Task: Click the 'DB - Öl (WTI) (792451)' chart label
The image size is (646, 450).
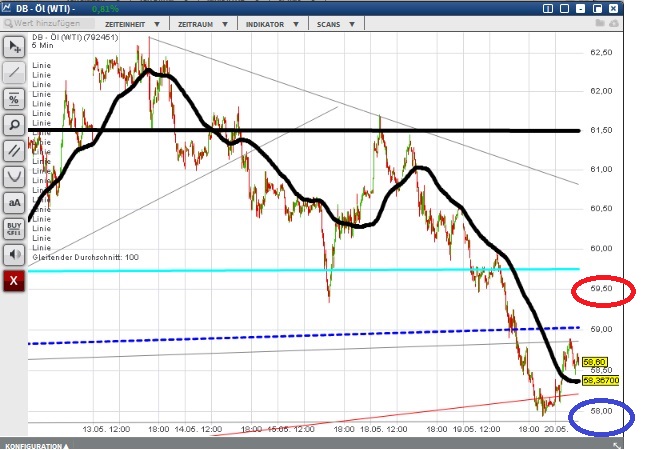Action: (75, 37)
